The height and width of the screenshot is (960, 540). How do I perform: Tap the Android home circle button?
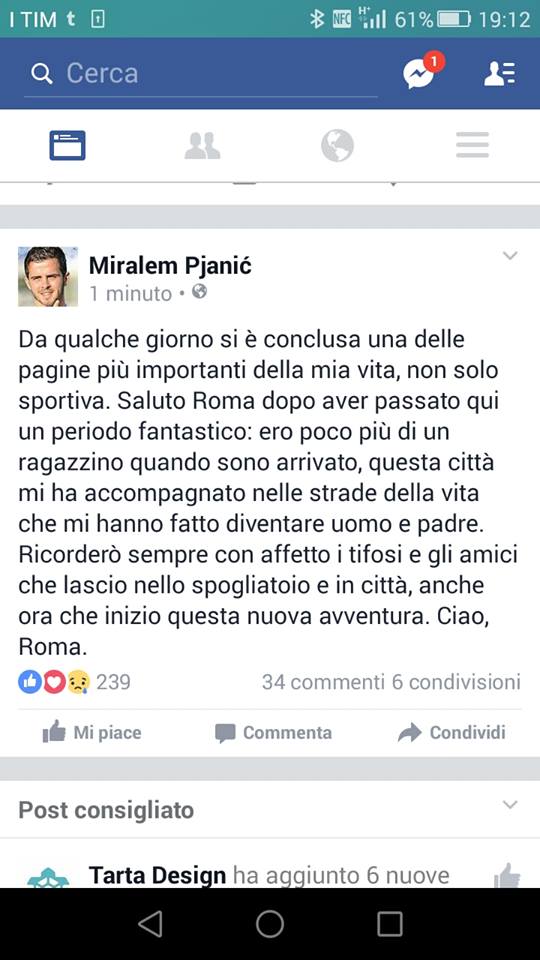pyautogui.click(x=270, y=924)
